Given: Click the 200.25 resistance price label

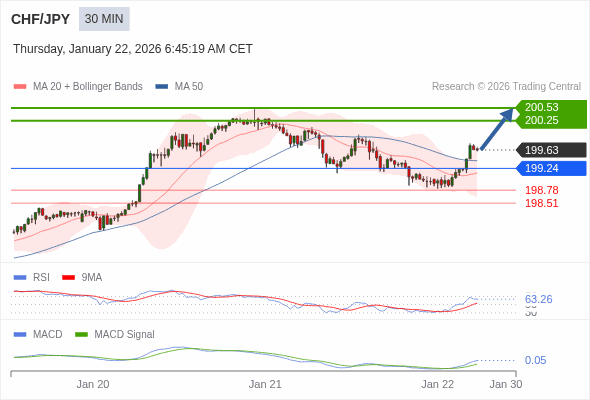Looking at the screenshot, I should [x=542, y=120].
